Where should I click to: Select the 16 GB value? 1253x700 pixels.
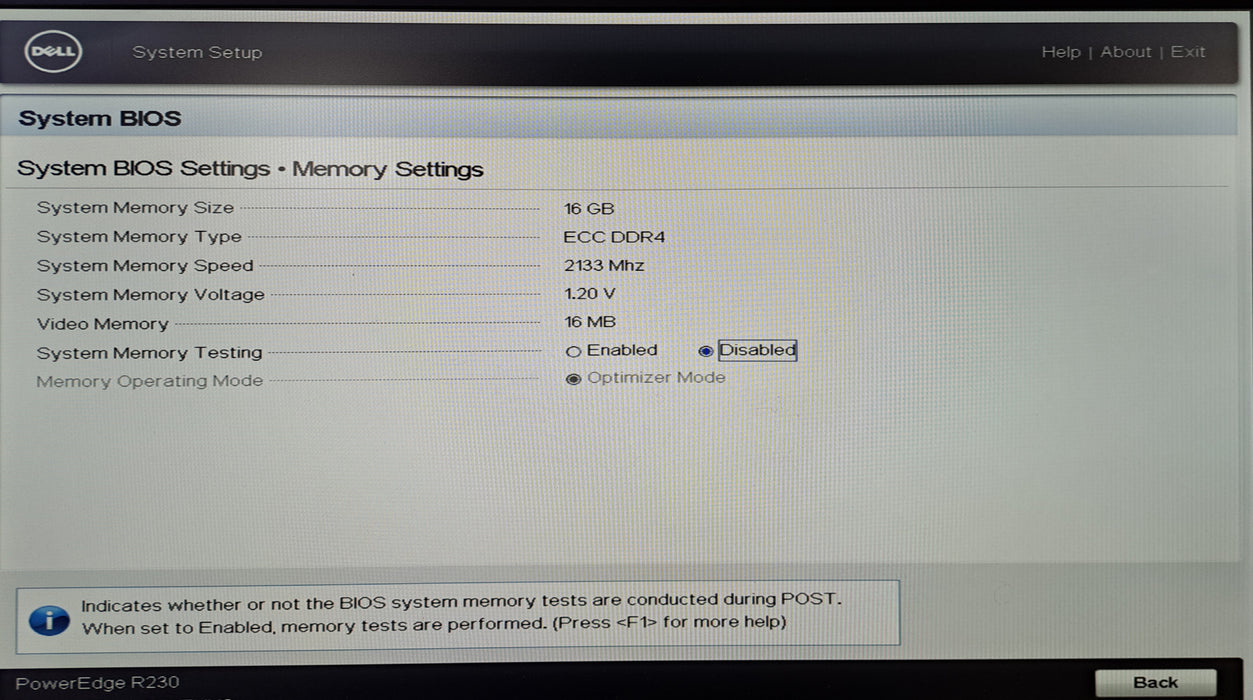[589, 209]
